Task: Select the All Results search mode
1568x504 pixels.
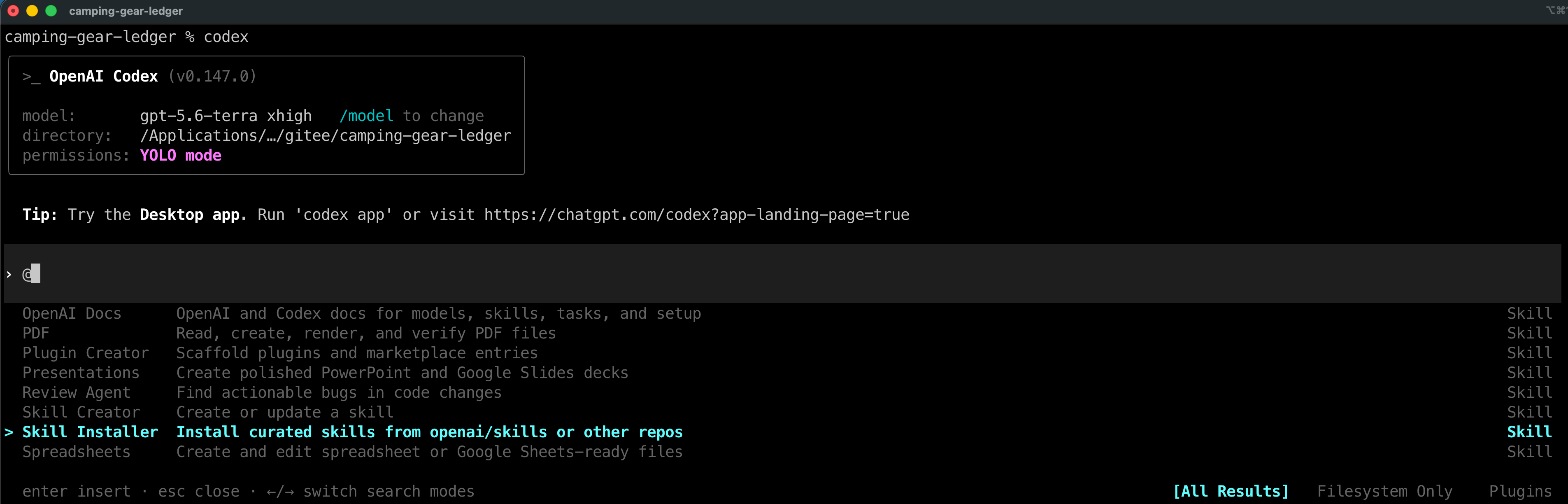Action: [x=1230, y=491]
